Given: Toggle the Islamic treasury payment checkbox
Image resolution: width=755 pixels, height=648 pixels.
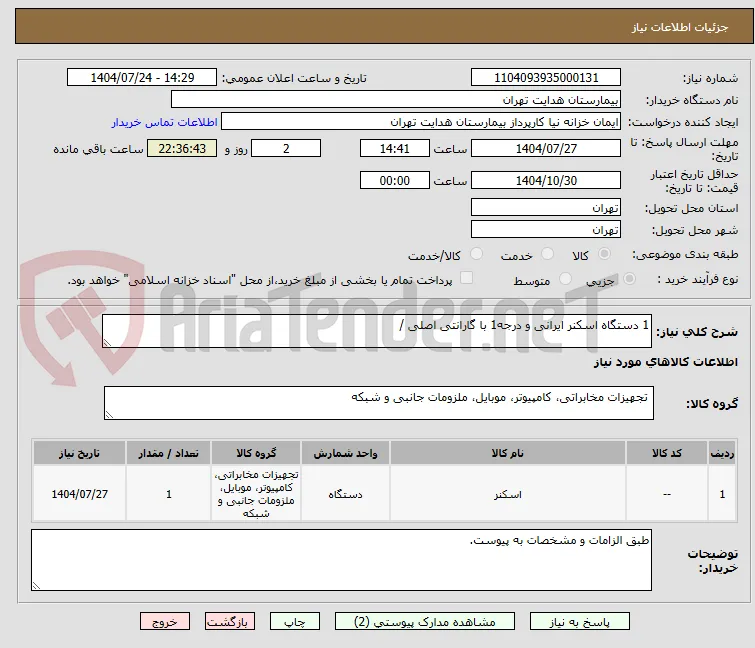Looking at the screenshot, I should coord(467,278).
